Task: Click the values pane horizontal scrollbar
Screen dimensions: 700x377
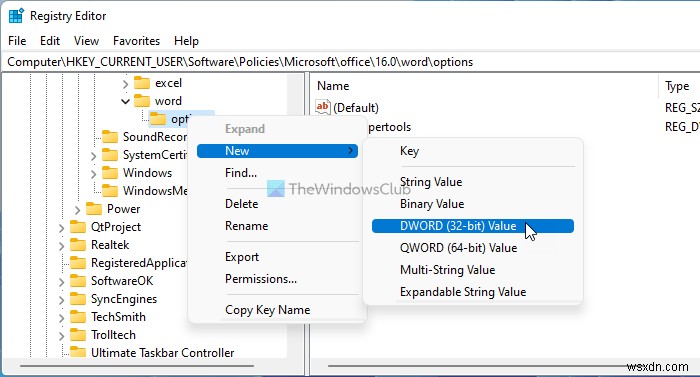Action: pos(482,366)
